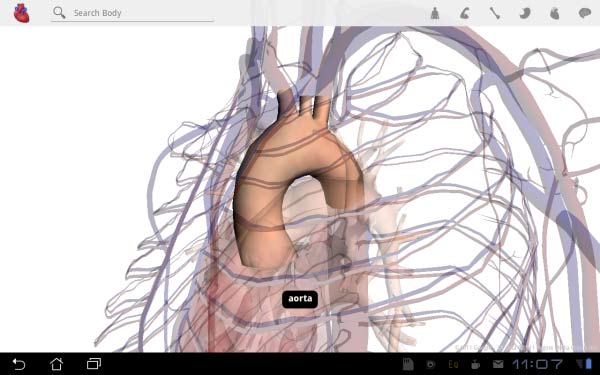Open the SD card notification icon
This screenshot has width=600, height=375.
tap(408, 364)
